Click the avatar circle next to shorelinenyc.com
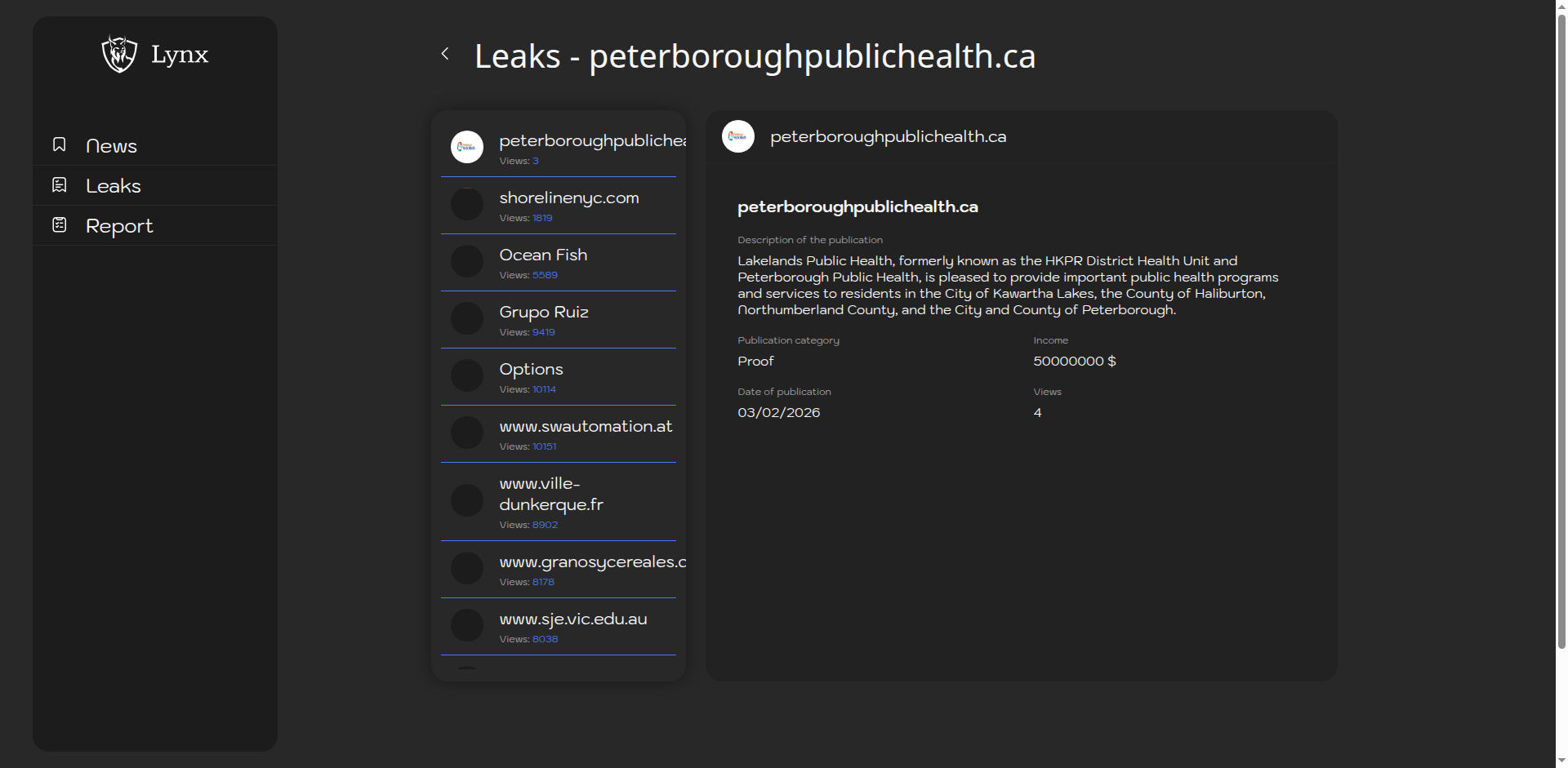The height and width of the screenshot is (768, 1568). [467, 204]
